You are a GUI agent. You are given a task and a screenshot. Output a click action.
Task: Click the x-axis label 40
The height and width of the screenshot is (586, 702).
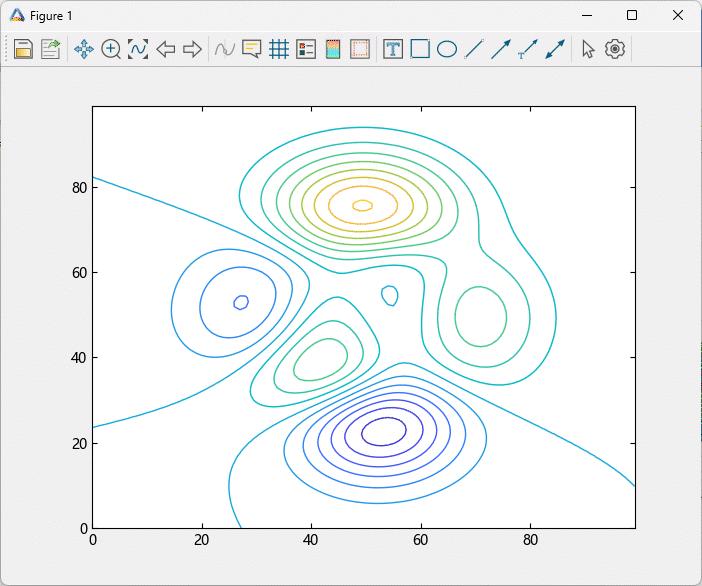[x=311, y=540]
